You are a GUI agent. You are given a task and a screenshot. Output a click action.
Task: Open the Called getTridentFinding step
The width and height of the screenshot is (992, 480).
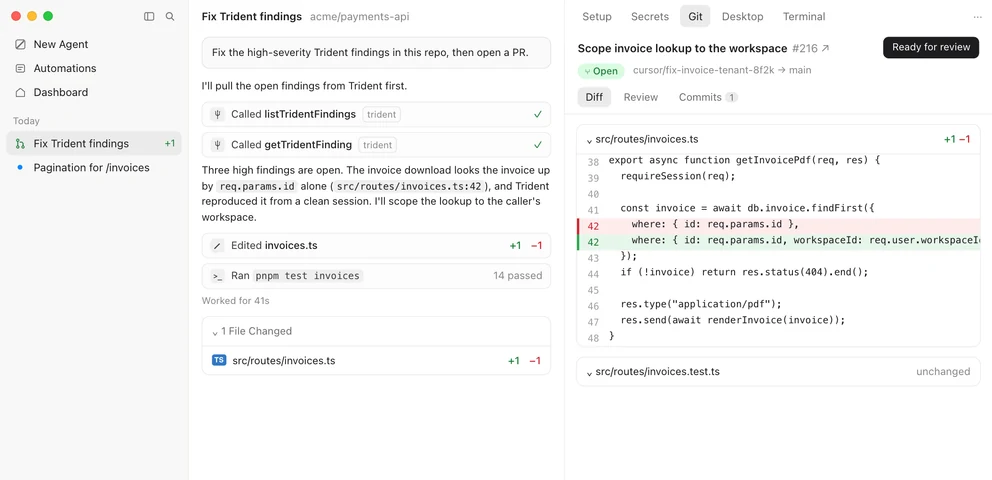coord(376,145)
